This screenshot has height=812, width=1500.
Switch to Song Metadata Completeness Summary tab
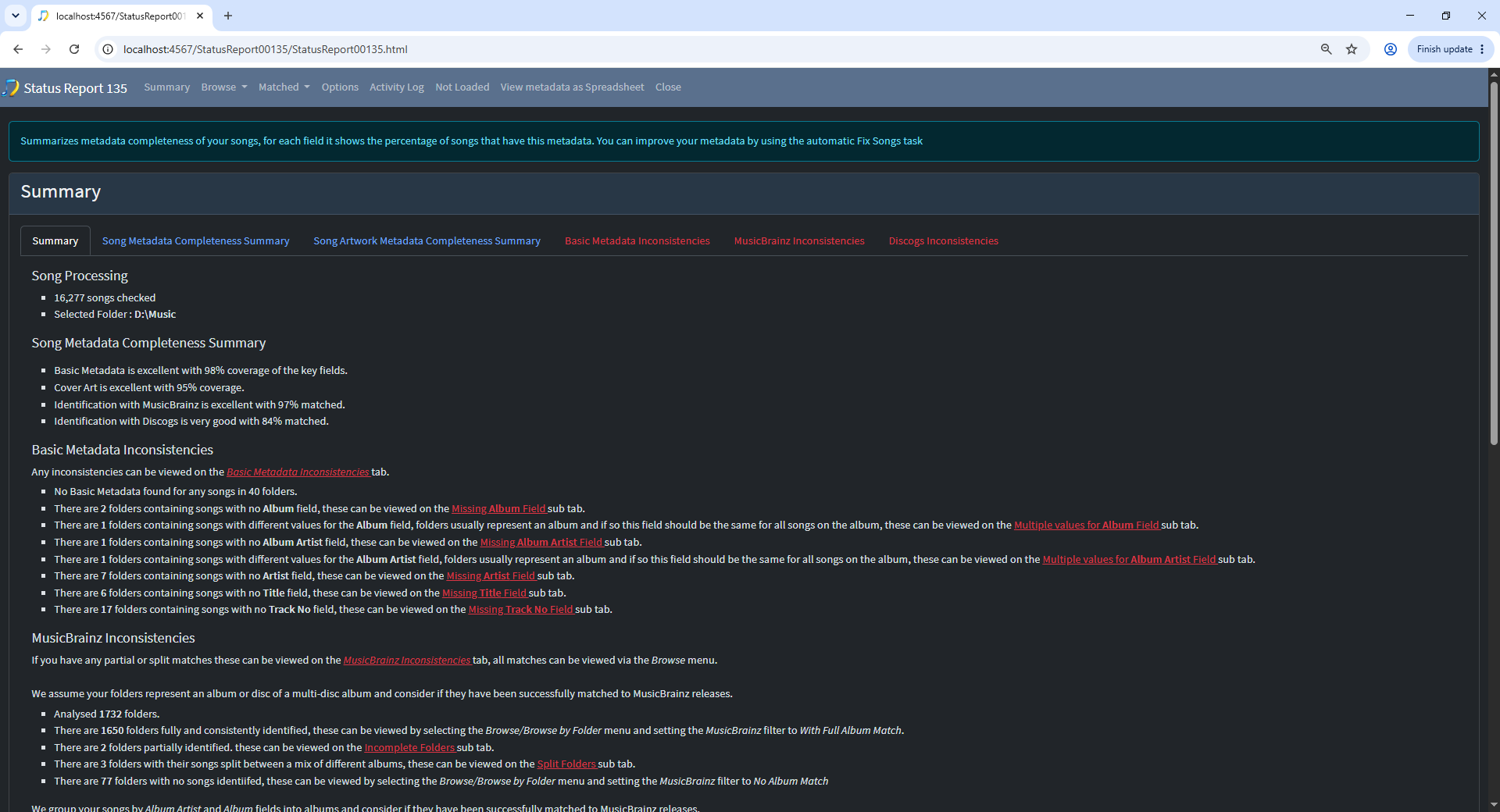click(x=195, y=241)
